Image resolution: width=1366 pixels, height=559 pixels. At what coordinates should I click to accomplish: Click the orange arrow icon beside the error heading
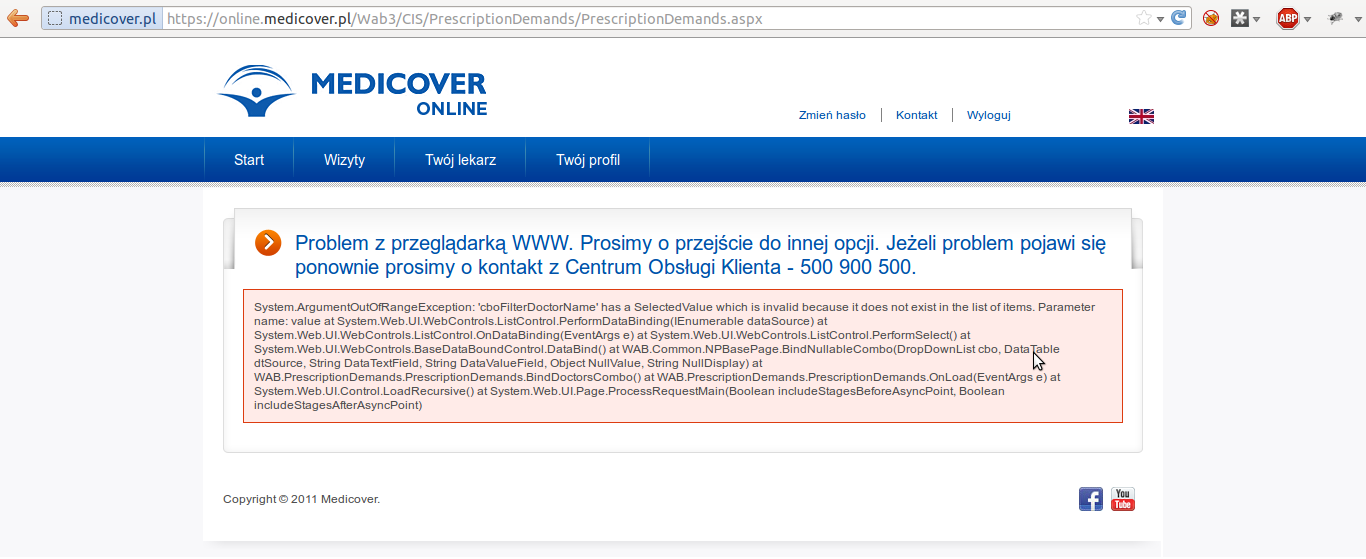[x=268, y=243]
